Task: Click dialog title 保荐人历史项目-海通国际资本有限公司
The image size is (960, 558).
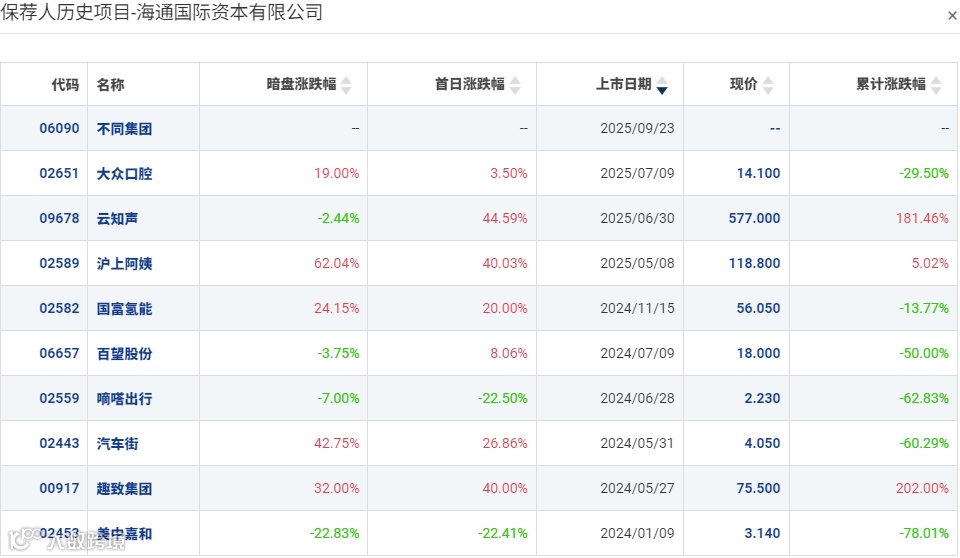Action: click(x=162, y=12)
